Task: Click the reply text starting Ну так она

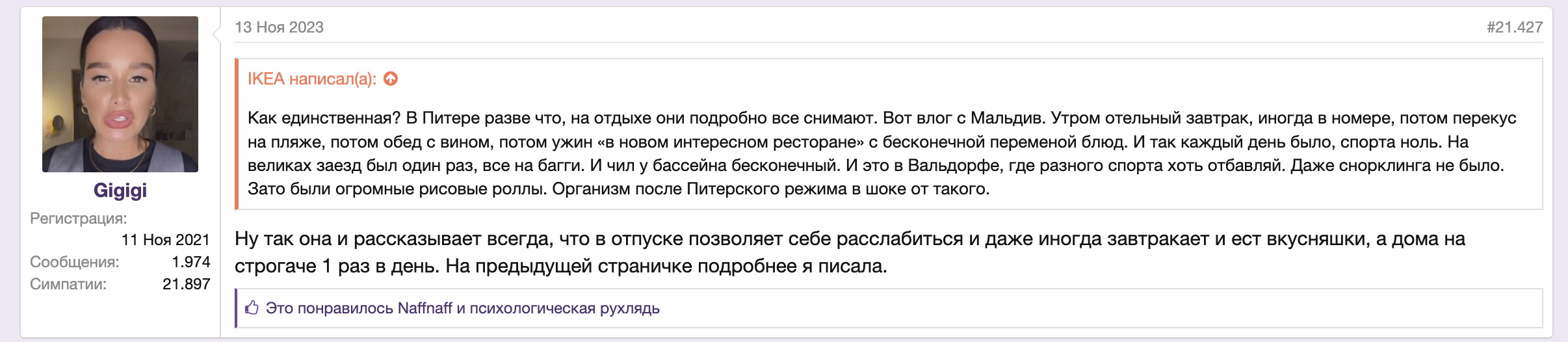Action: pyautogui.click(x=850, y=252)
